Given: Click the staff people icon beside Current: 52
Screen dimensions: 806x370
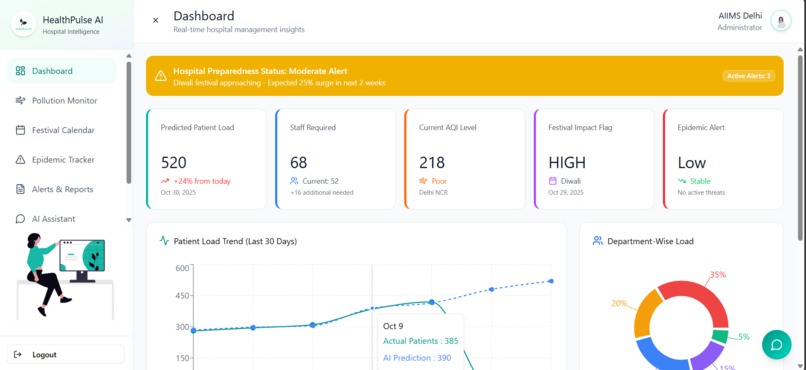Looking at the screenshot, I should pos(294,181).
